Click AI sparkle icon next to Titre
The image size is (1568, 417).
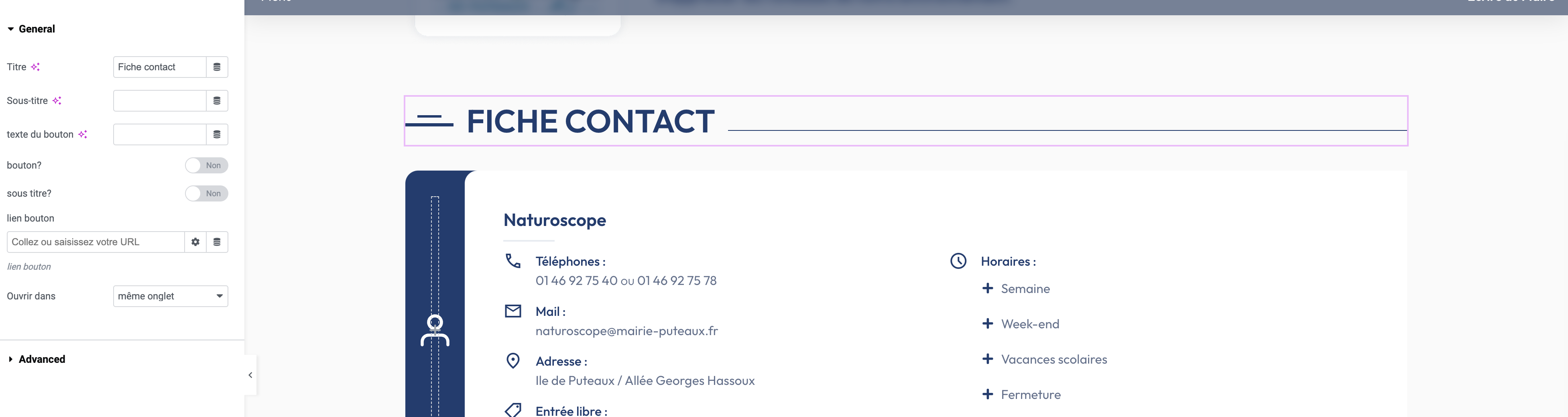point(35,67)
